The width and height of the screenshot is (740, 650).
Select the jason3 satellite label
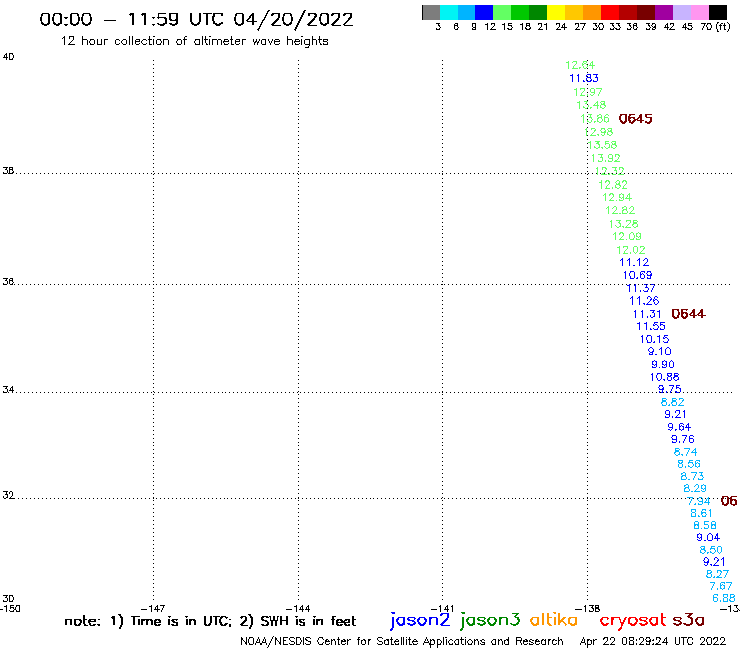490,620
